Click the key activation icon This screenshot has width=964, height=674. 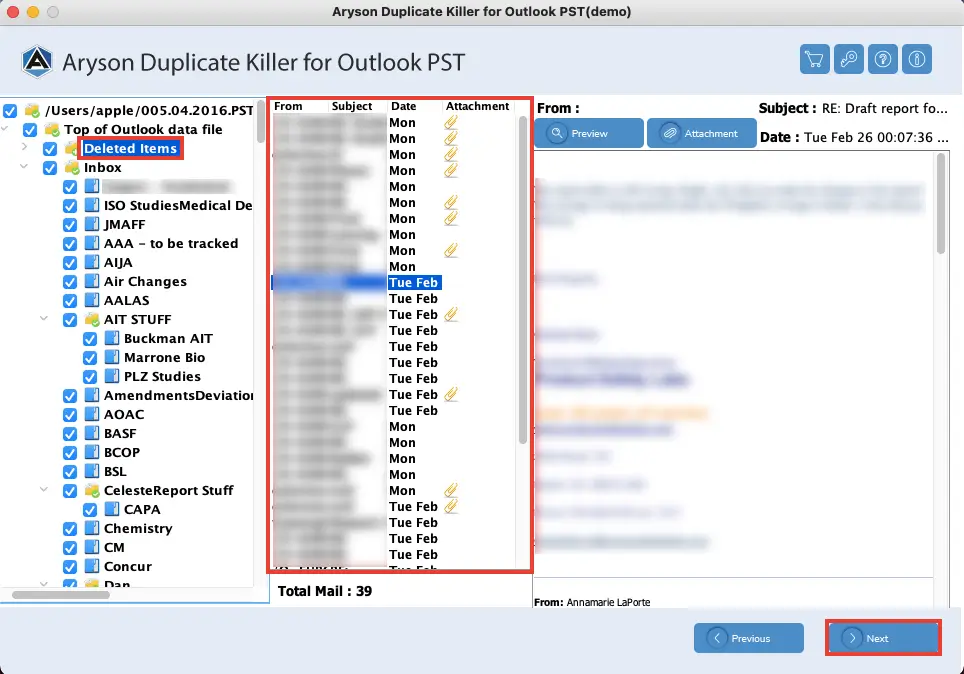(x=848, y=60)
